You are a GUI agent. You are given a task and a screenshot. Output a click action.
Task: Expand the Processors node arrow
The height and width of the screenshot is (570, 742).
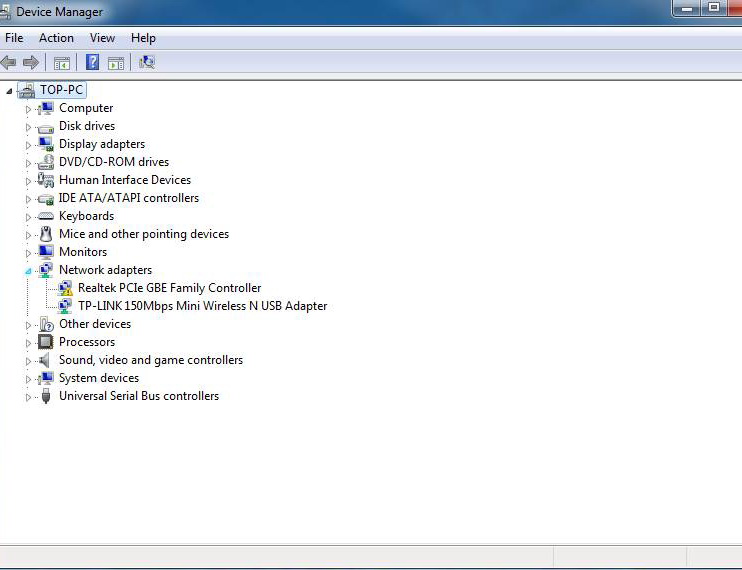[x=28, y=343]
